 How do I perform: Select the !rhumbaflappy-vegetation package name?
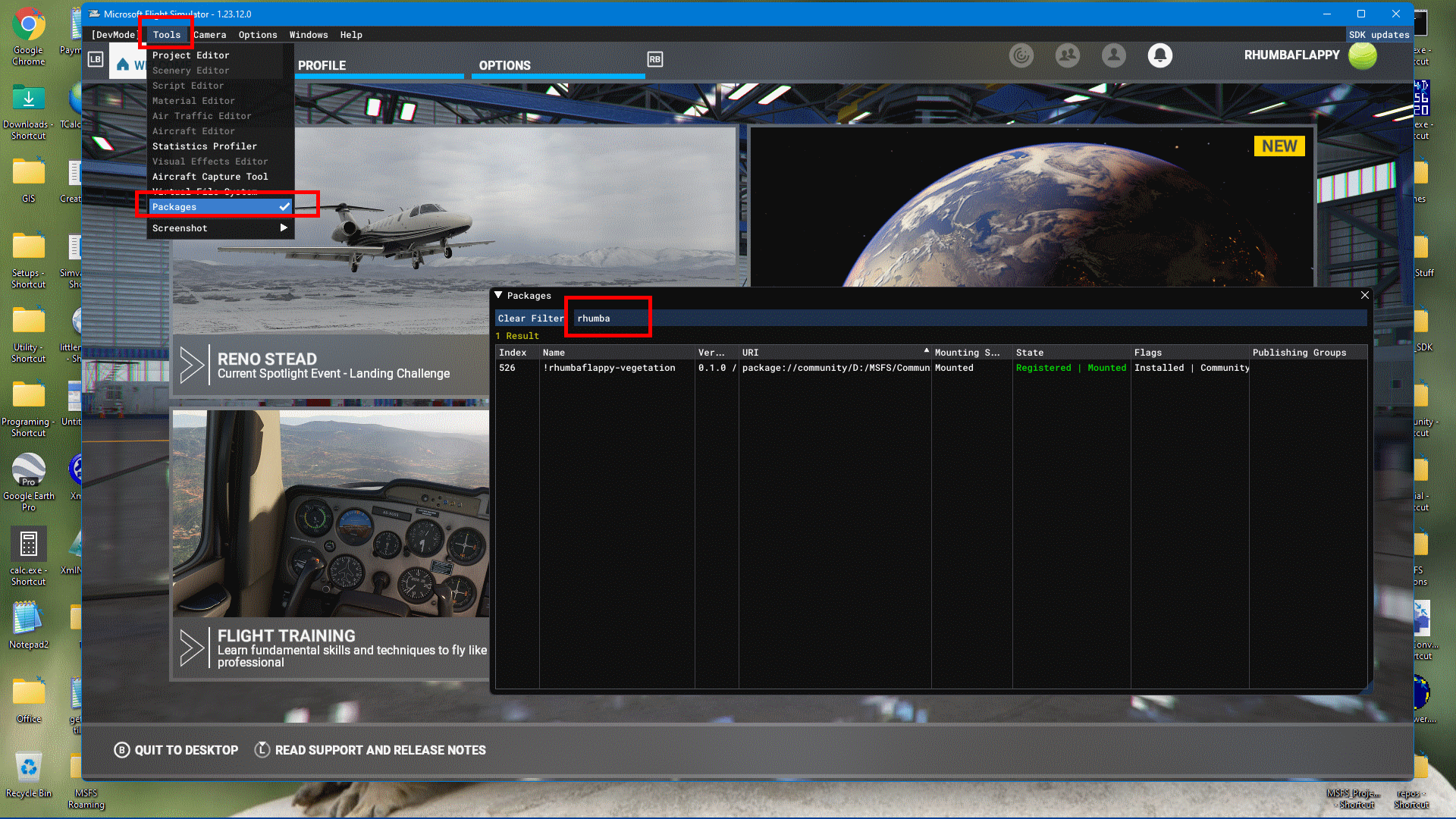(609, 368)
